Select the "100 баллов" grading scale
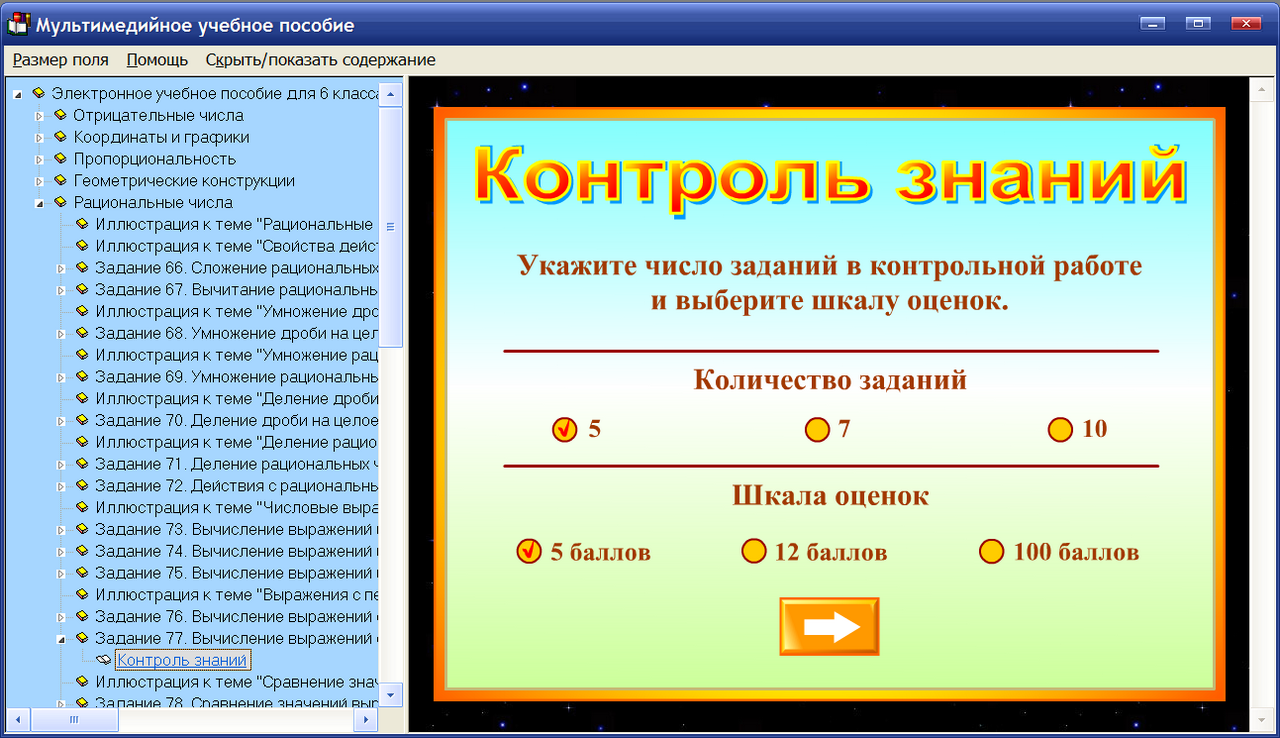 [991, 550]
